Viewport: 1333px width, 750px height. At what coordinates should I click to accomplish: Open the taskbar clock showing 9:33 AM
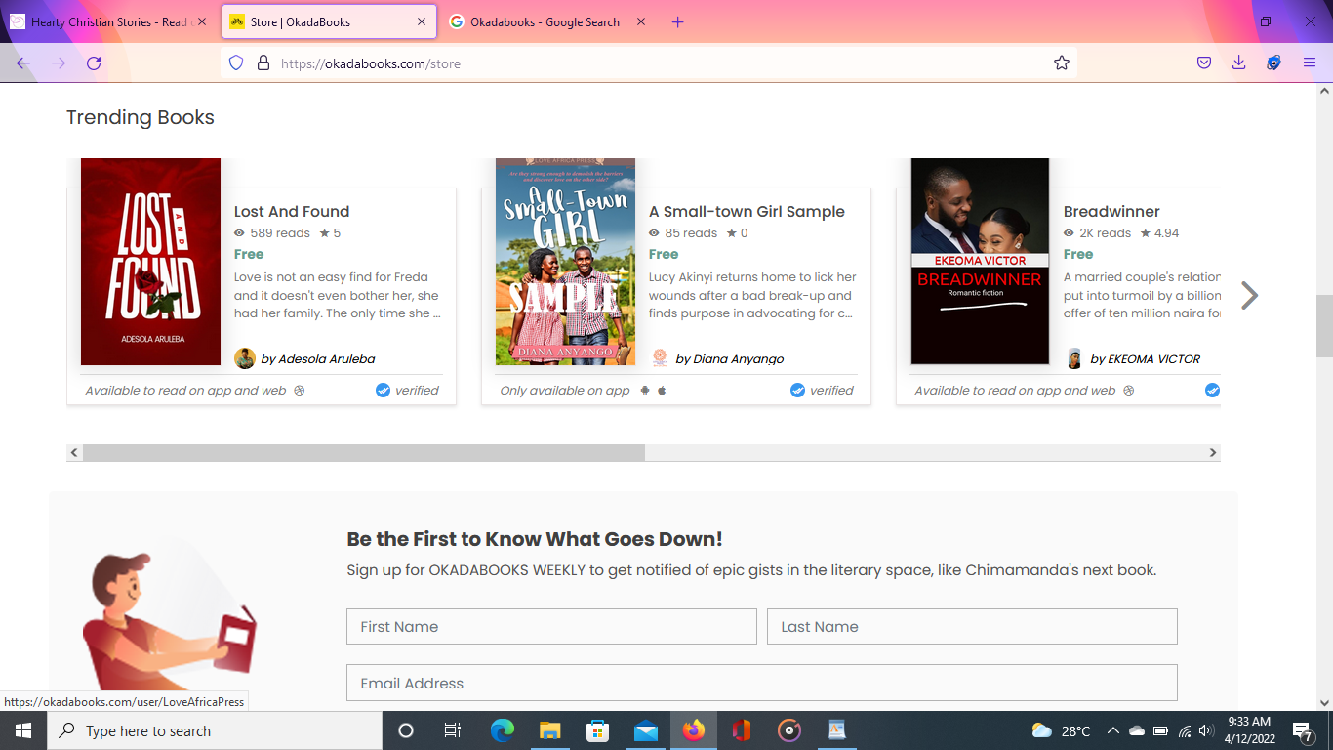point(1247,731)
